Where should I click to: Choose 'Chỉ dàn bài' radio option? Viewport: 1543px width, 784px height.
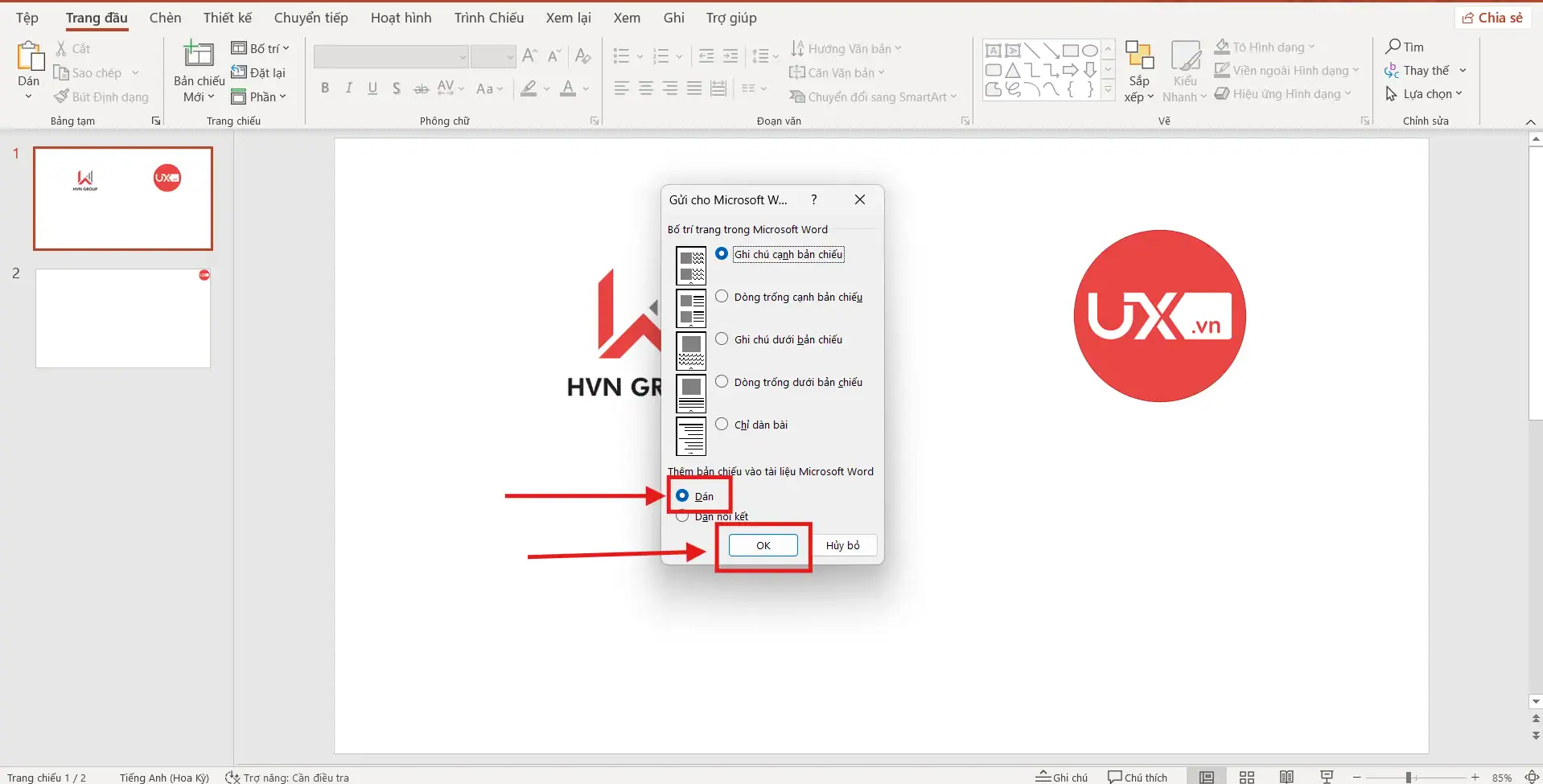722,425
